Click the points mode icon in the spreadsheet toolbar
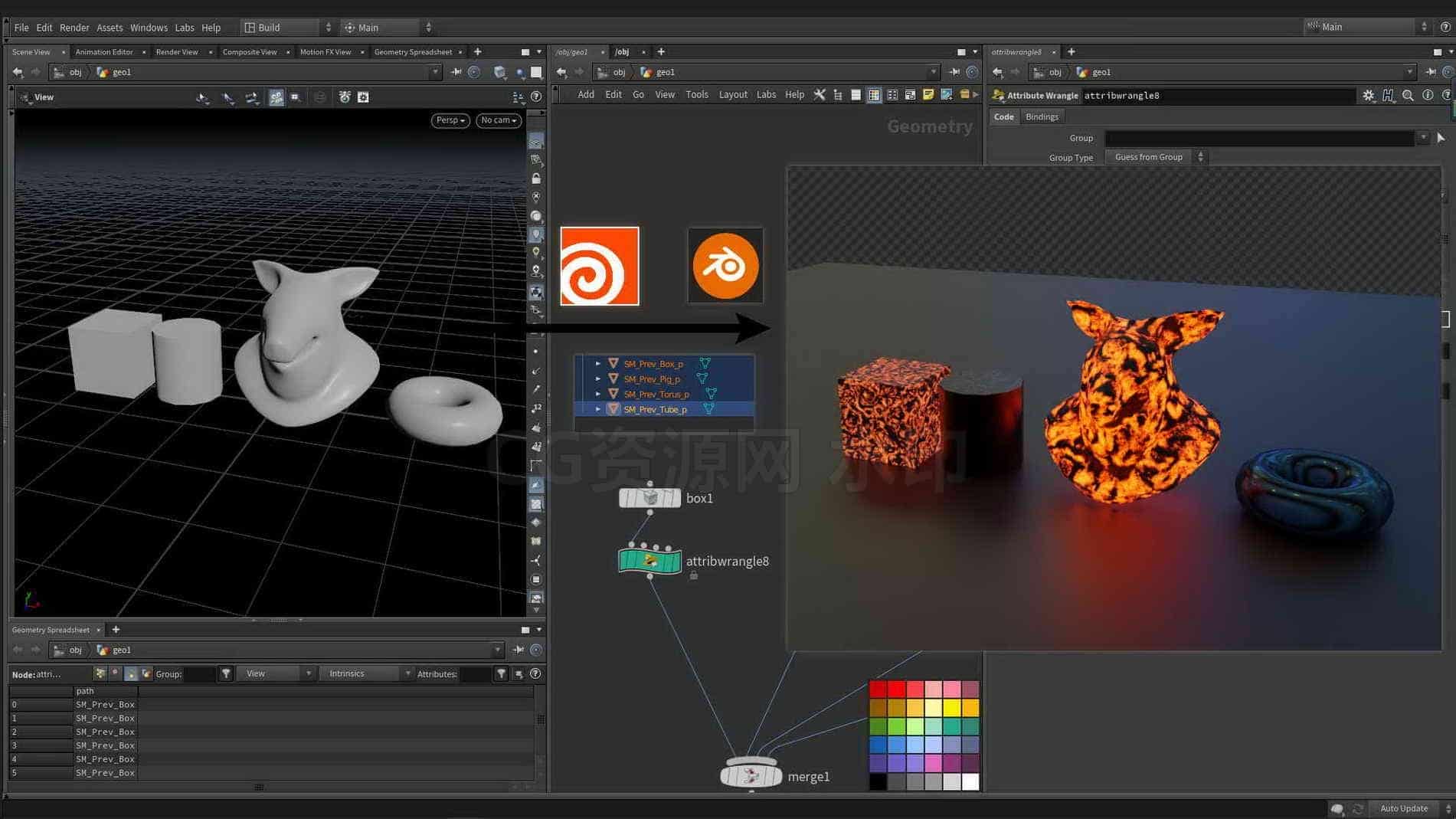 click(x=100, y=673)
